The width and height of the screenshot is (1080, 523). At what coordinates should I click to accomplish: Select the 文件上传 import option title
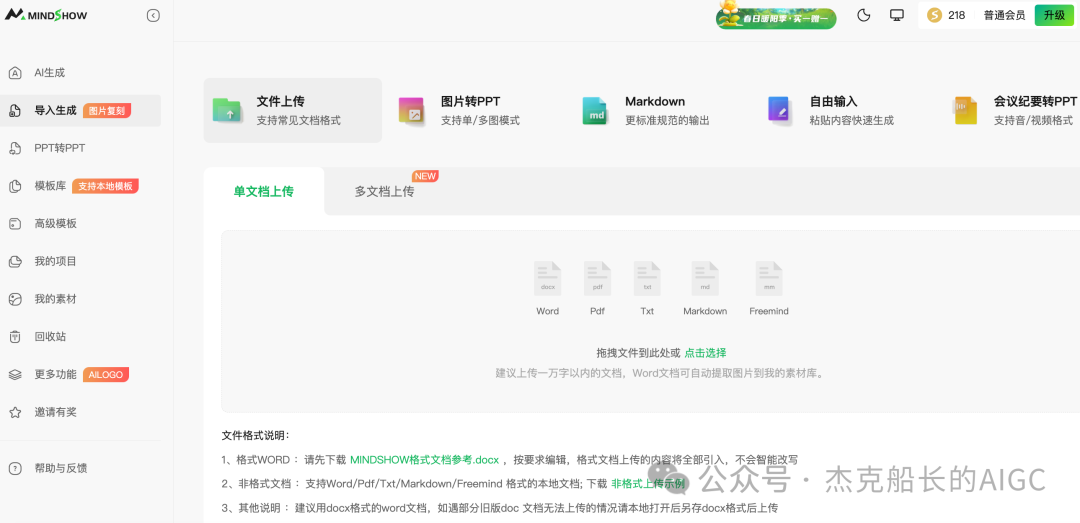pyautogui.click(x=280, y=102)
